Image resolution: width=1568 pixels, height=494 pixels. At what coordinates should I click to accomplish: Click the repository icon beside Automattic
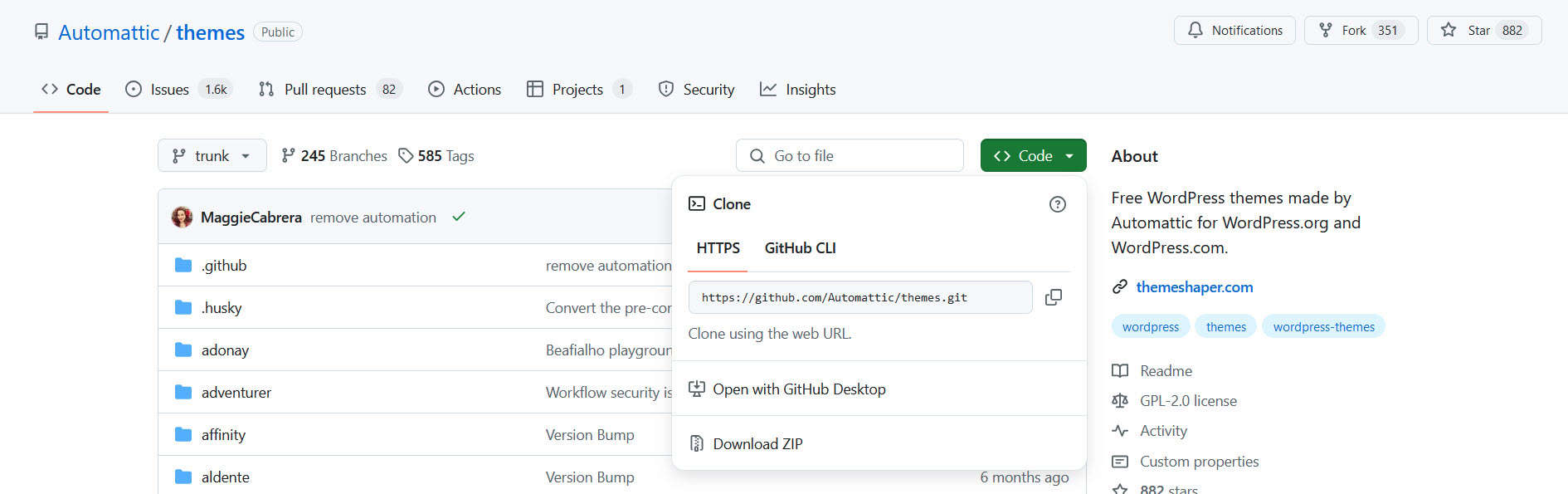[x=41, y=32]
